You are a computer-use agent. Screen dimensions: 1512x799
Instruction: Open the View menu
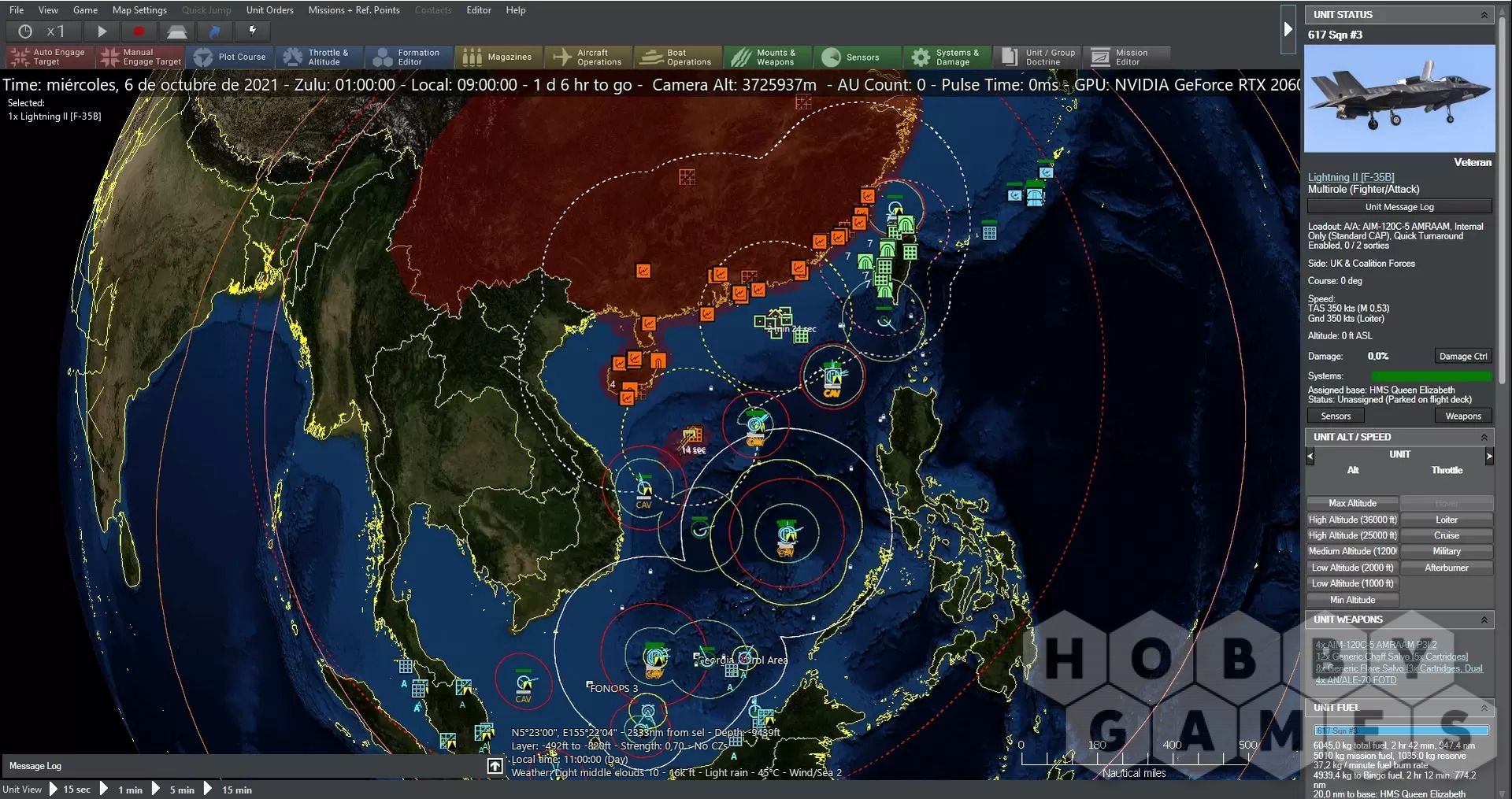(48, 10)
